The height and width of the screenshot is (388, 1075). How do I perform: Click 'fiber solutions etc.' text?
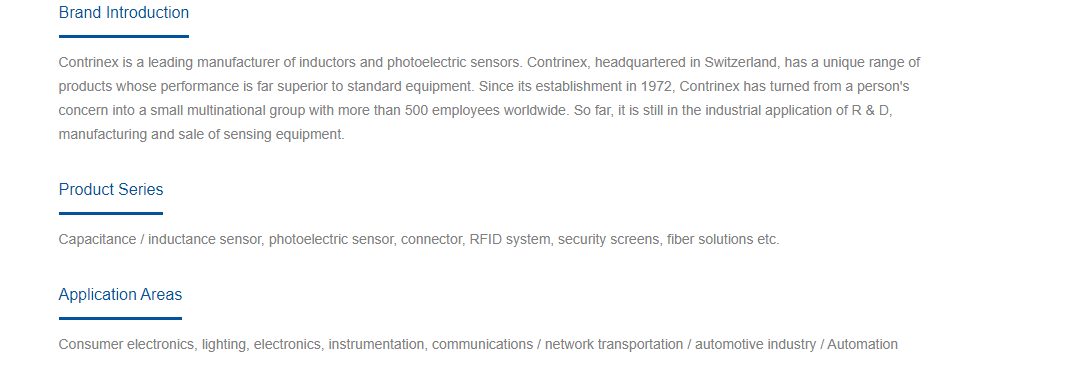click(723, 239)
